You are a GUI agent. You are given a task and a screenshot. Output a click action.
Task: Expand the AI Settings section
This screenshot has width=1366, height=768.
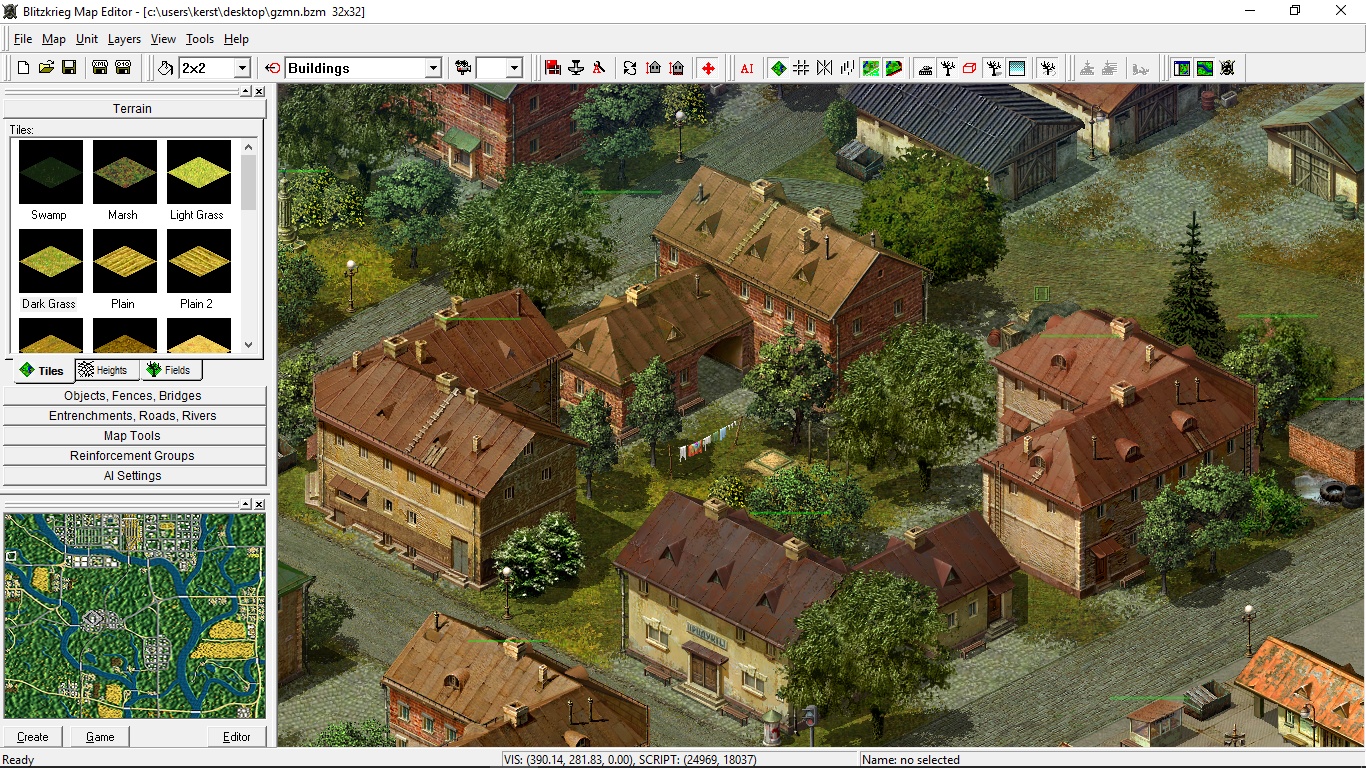(x=133, y=476)
